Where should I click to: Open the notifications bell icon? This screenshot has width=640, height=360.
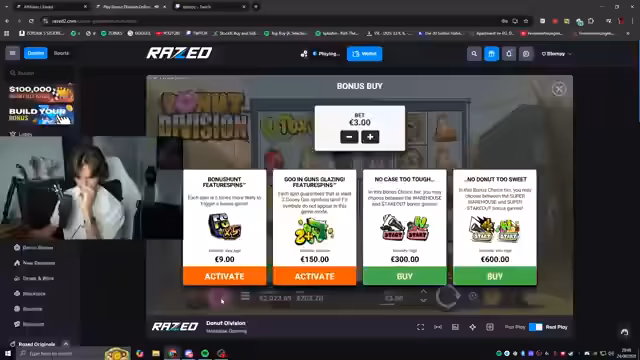(509, 53)
